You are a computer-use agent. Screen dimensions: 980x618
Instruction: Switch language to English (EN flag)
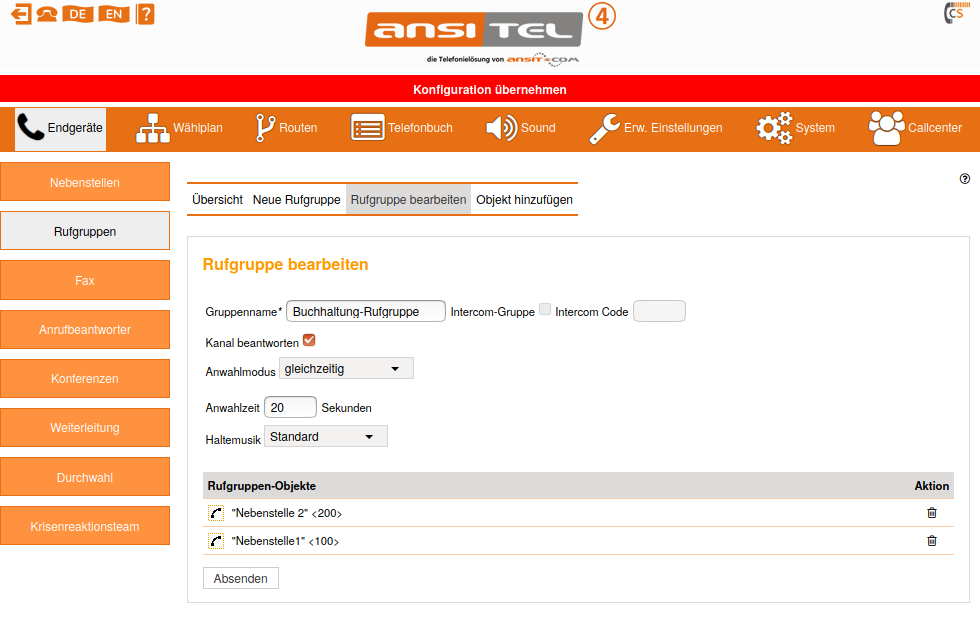[x=115, y=13]
